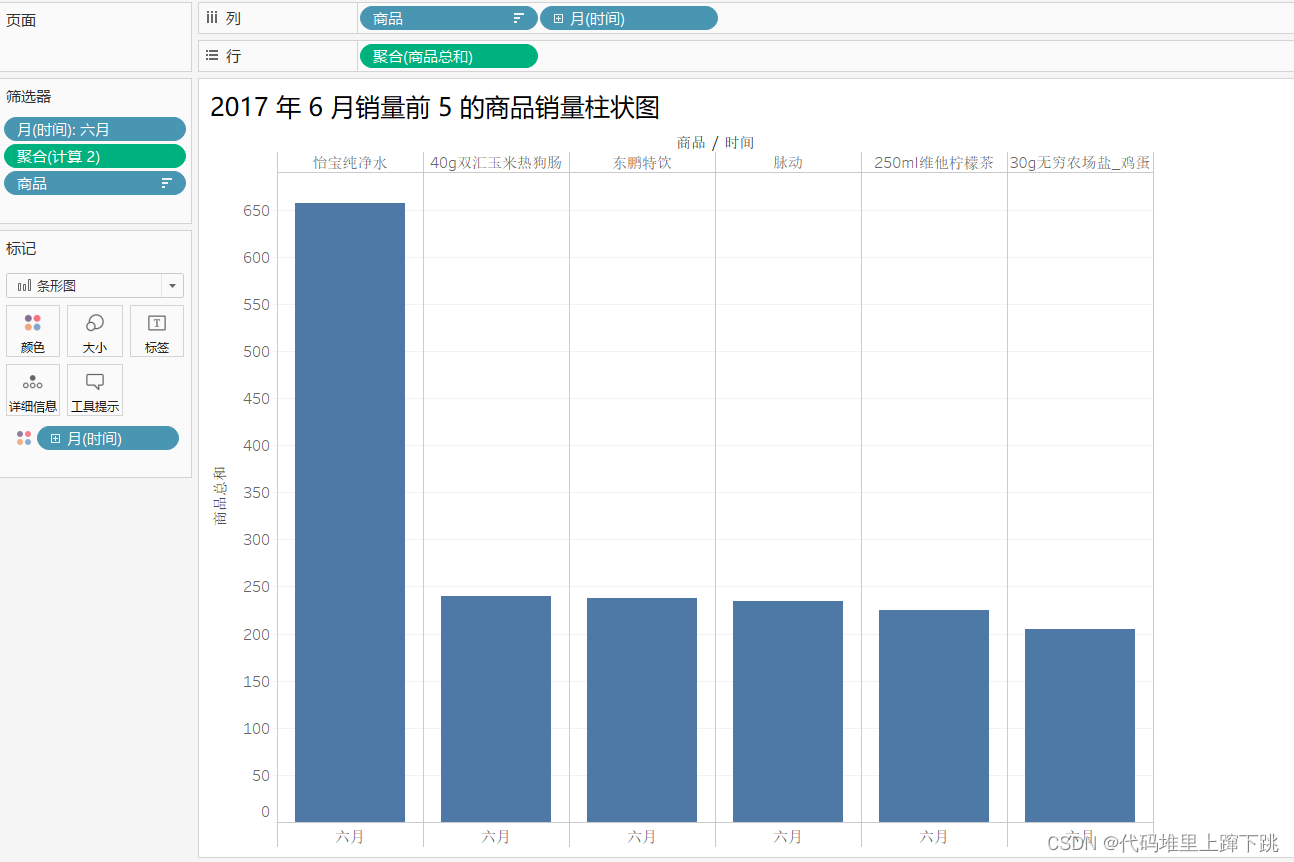Expand the plus icon on 月(时间) column pill
The height and width of the screenshot is (862, 1294).
[558, 18]
